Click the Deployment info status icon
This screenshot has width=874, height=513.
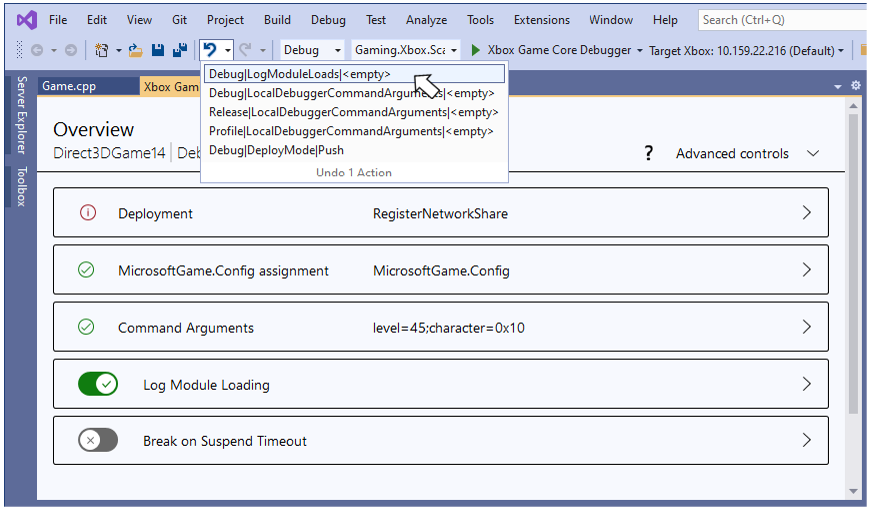click(88, 212)
